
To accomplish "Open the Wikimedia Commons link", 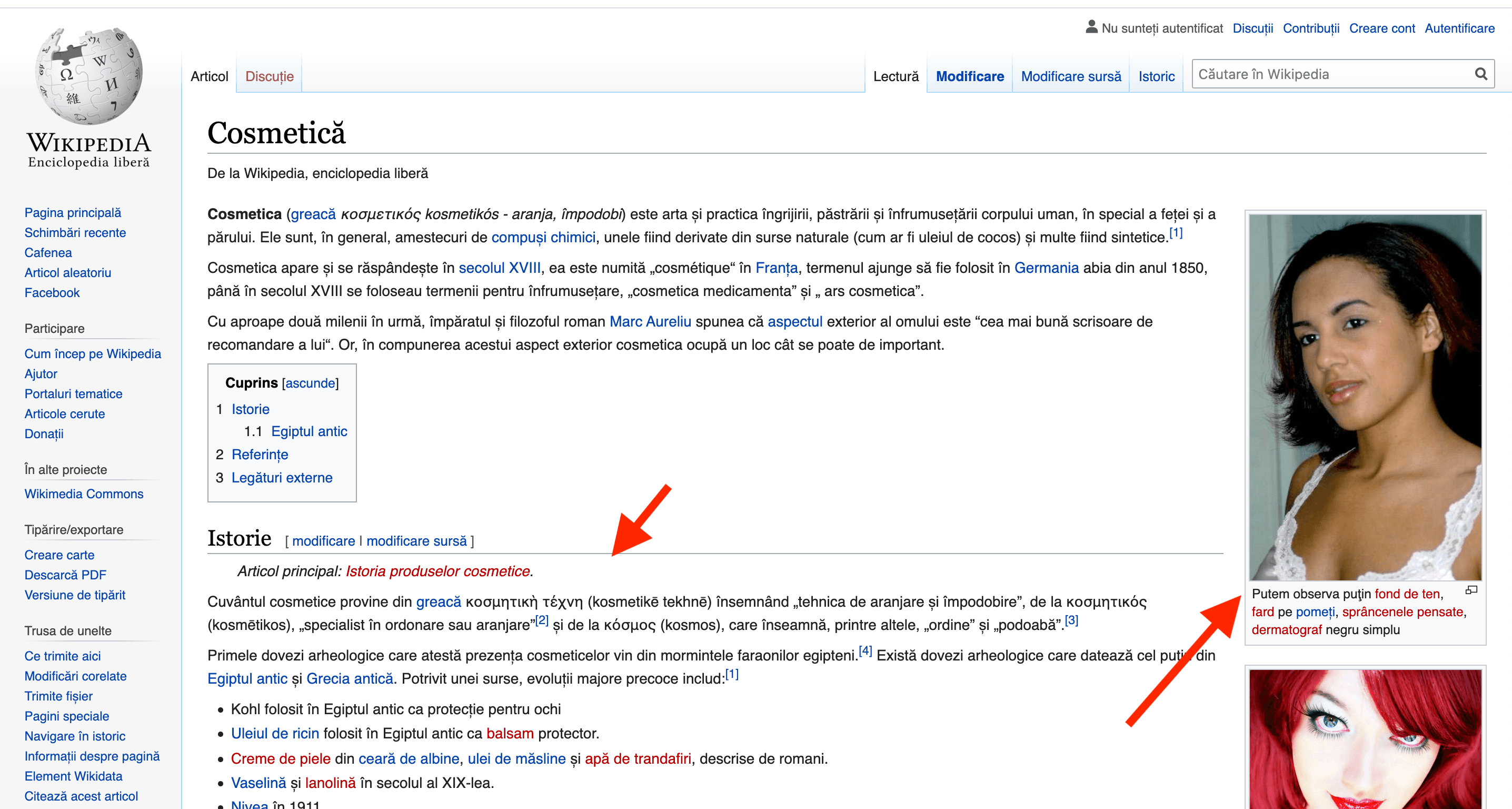I will pos(84,494).
